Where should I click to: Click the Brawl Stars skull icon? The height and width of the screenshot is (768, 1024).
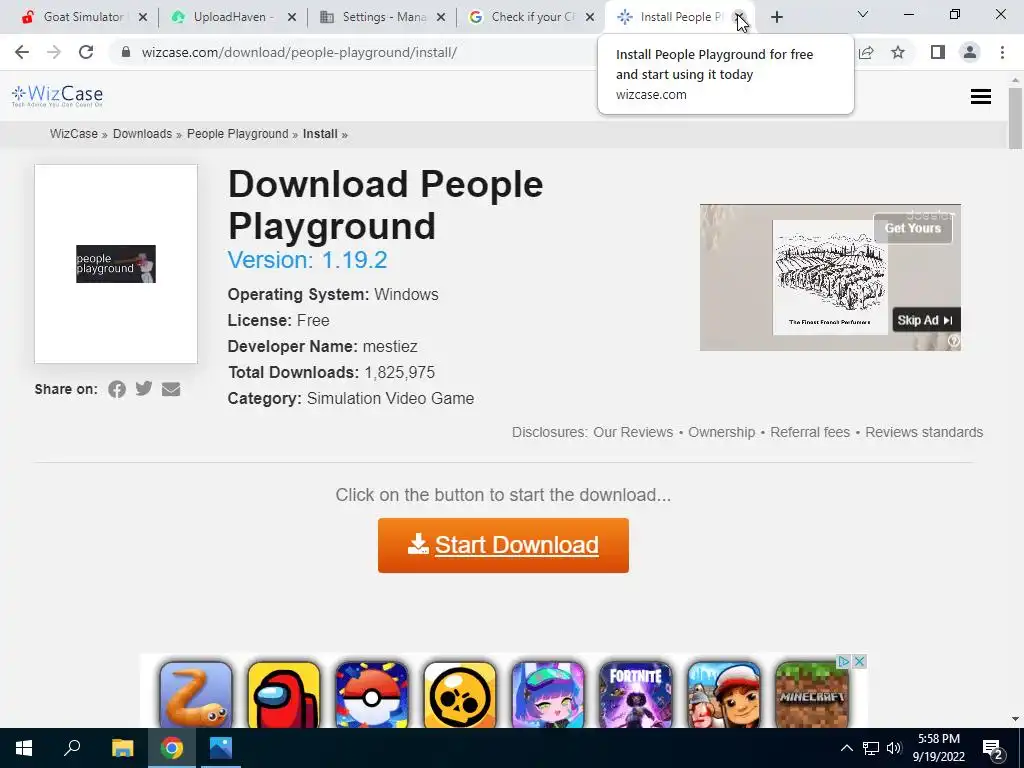pyautogui.click(x=460, y=695)
